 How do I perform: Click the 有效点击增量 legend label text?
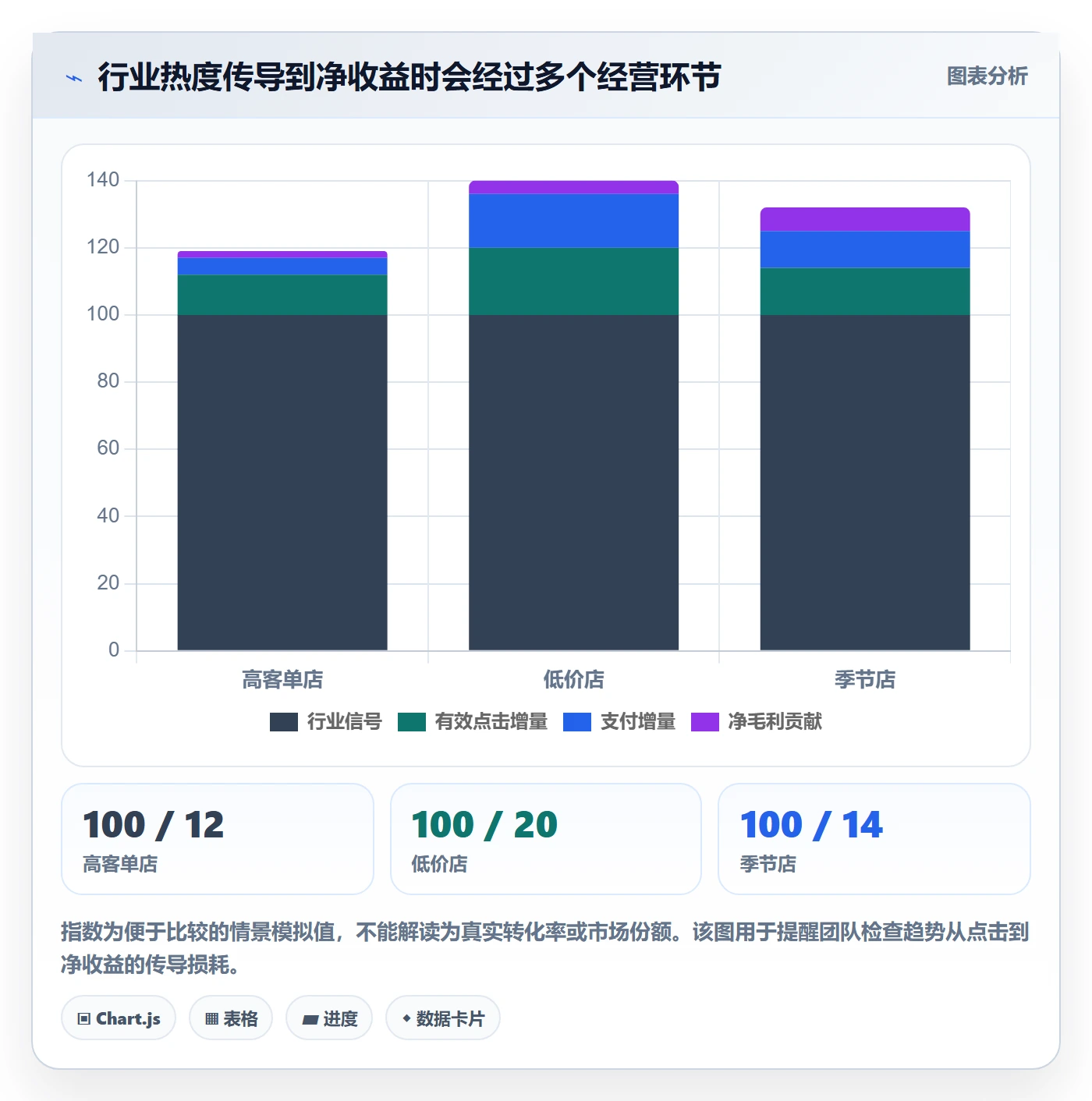point(491,722)
